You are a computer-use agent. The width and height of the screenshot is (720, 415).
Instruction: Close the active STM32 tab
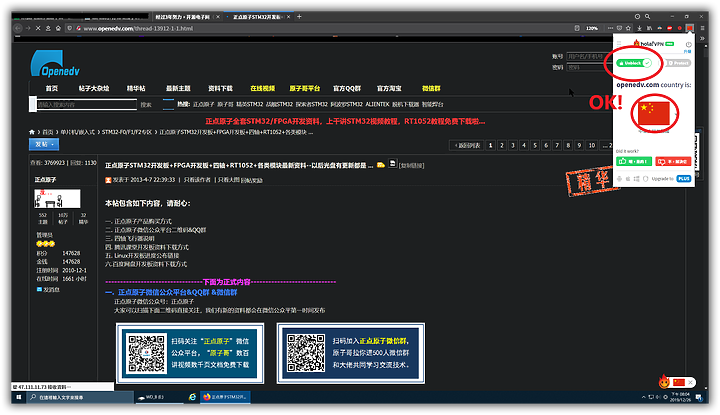(288, 17)
